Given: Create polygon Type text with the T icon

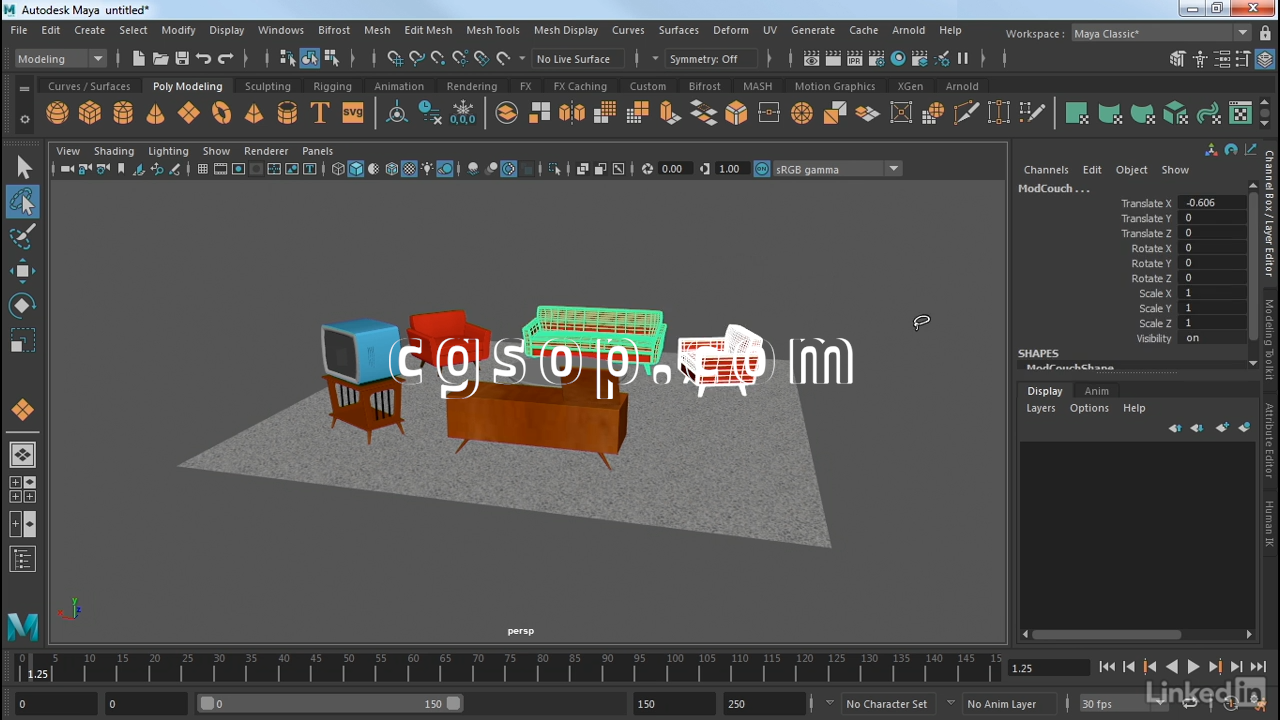Looking at the screenshot, I should tap(320, 113).
